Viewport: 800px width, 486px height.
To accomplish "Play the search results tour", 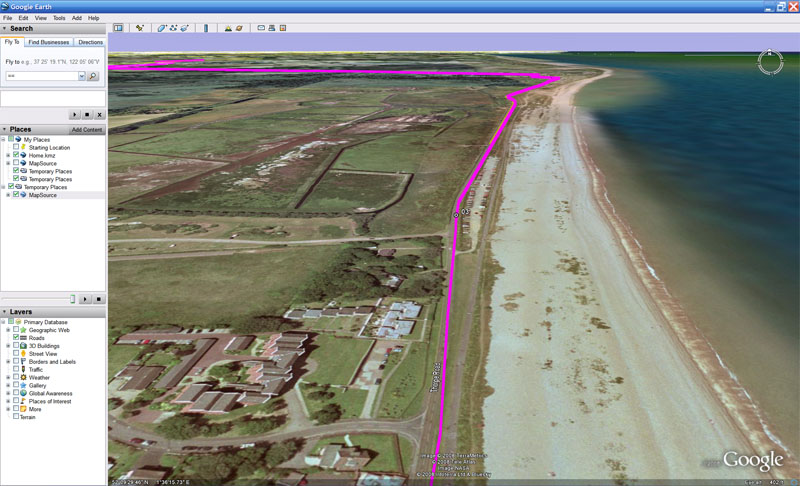I will (x=74, y=115).
